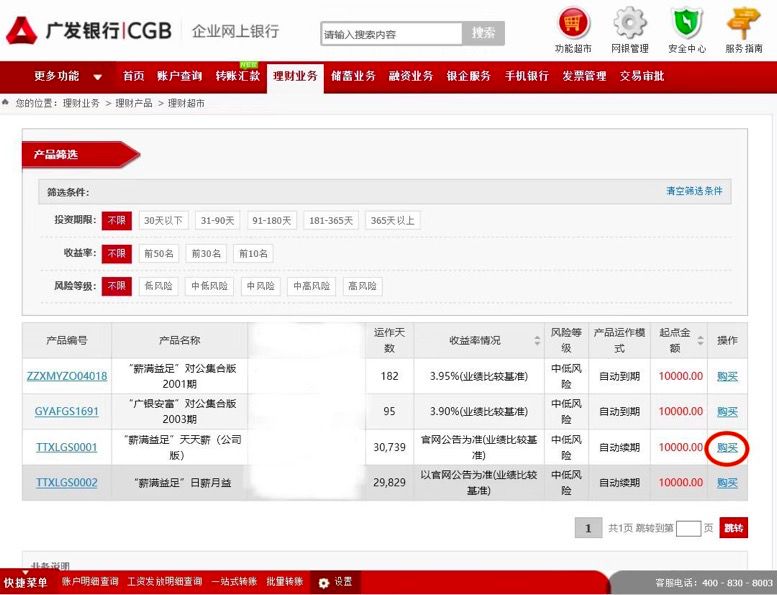777x595 pixels.
Task: Expand the 更多功能 dropdown menu
Action: [x=68, y=76]
